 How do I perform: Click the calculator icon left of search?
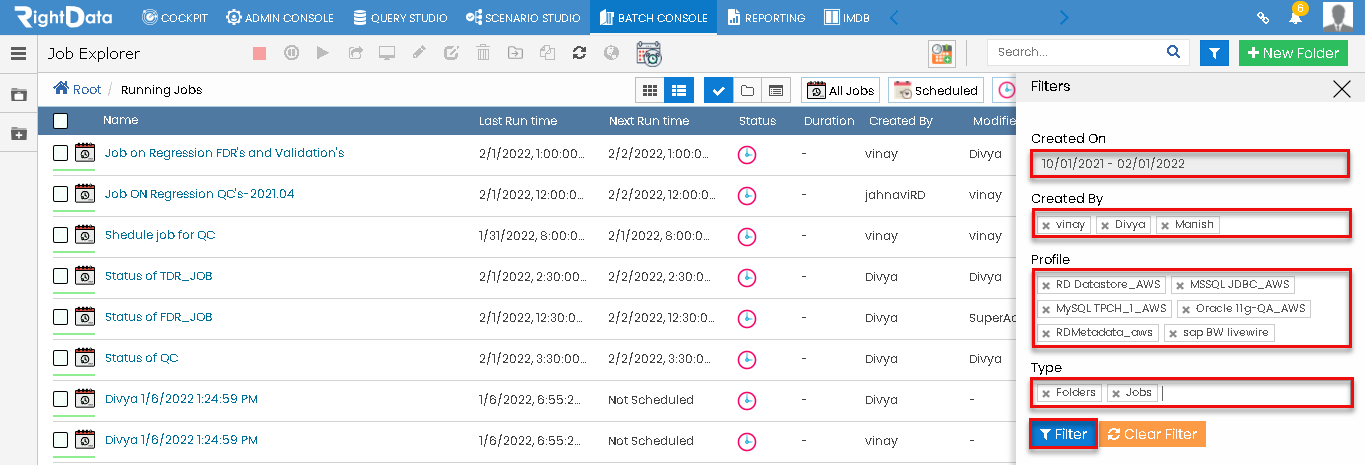[x=941, y=53]
